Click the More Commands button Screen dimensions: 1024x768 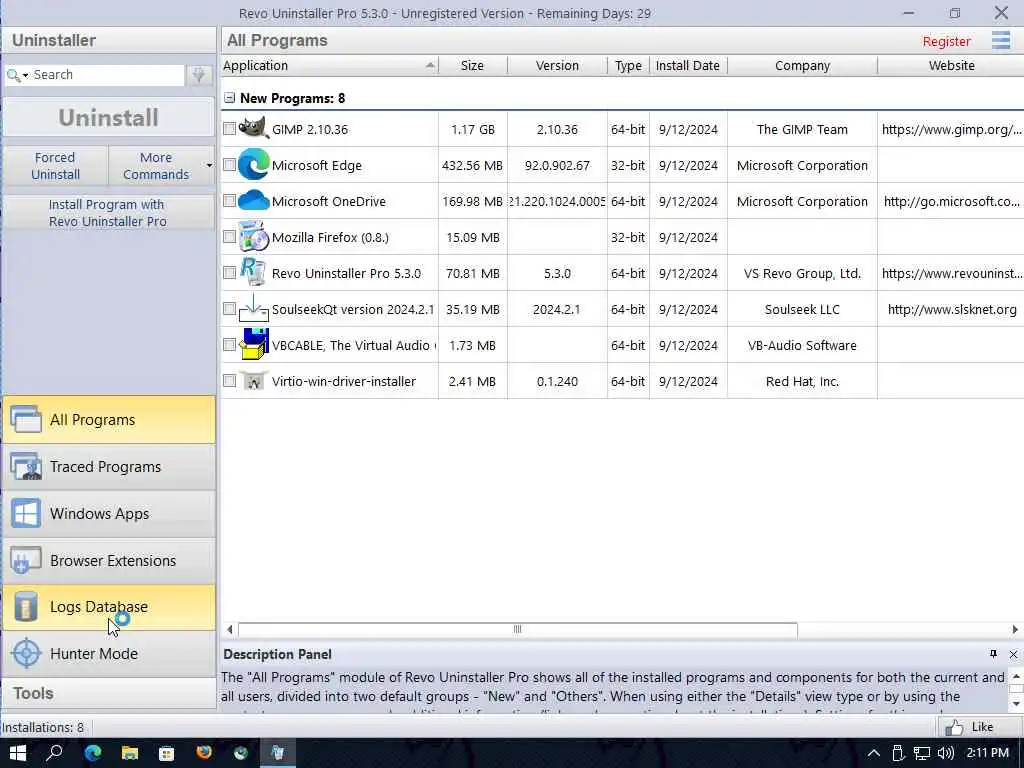coord(155,166)
